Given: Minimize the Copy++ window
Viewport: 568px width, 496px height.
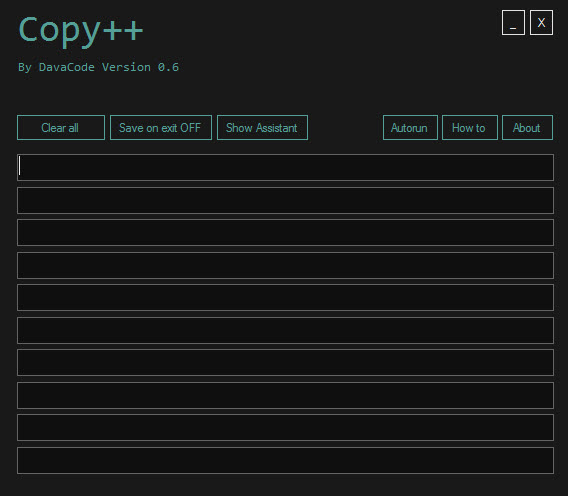Looking at the screenshot, I should click(x=513, y=22).
